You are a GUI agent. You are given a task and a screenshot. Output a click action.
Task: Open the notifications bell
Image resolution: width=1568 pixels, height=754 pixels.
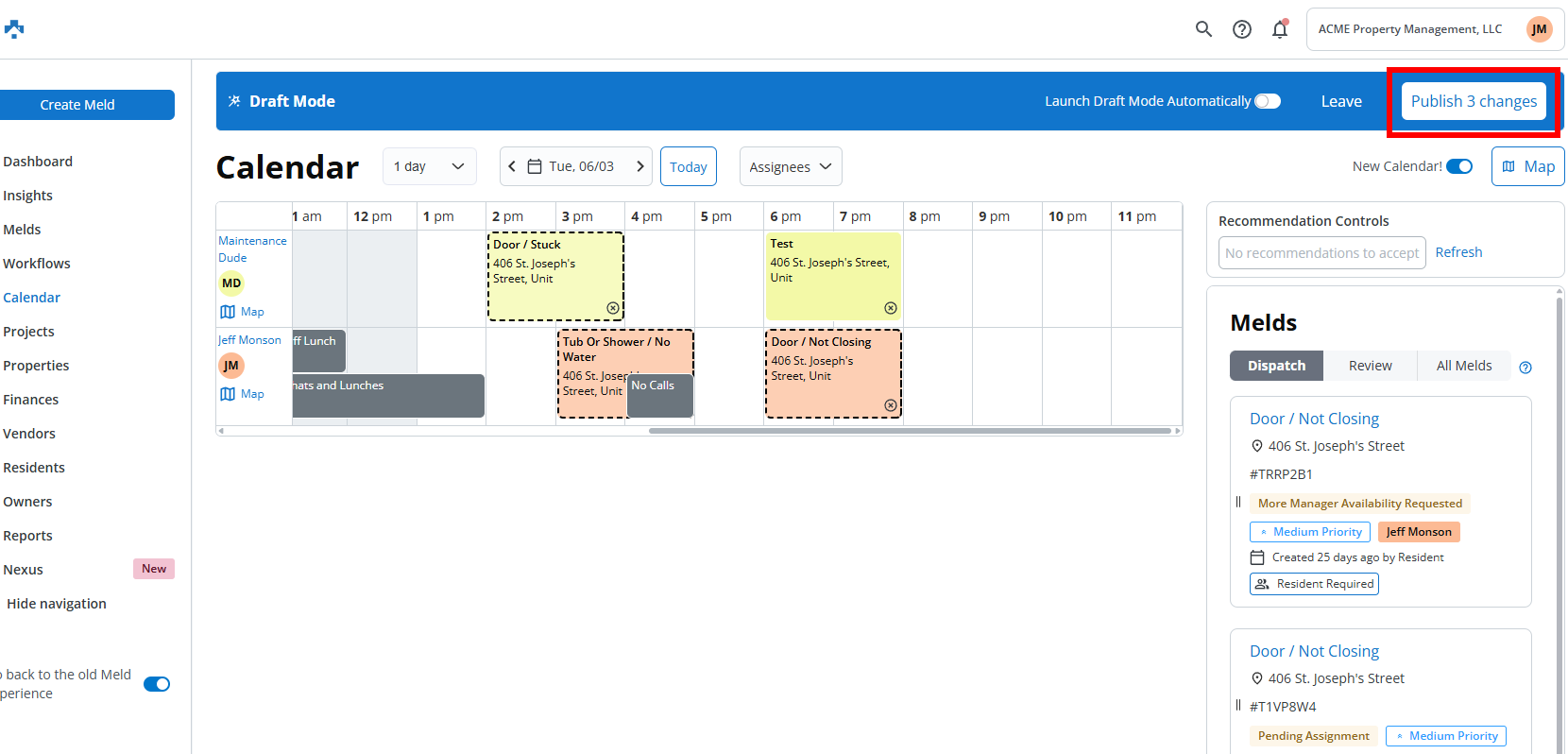pos(1280,29)
